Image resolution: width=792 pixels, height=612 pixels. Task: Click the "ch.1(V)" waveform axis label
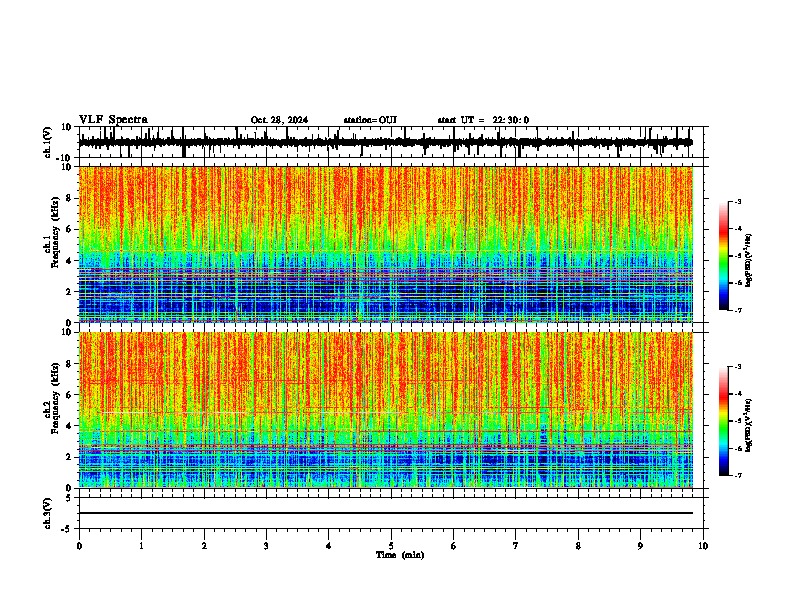48,142
